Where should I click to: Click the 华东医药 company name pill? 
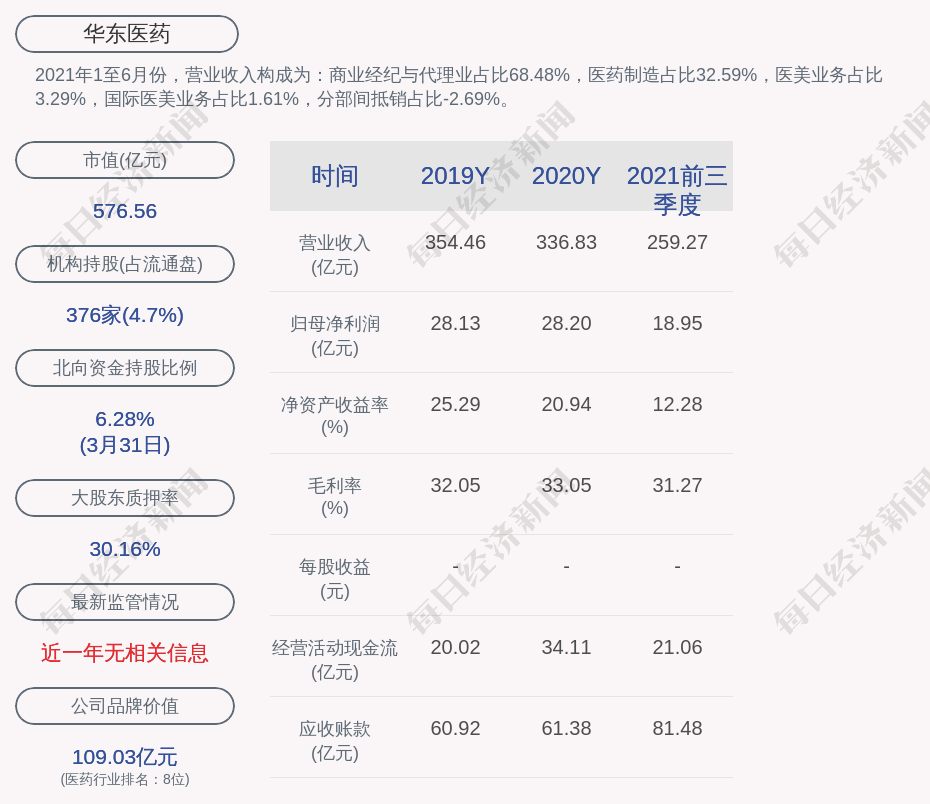click(x=126, y=34)
